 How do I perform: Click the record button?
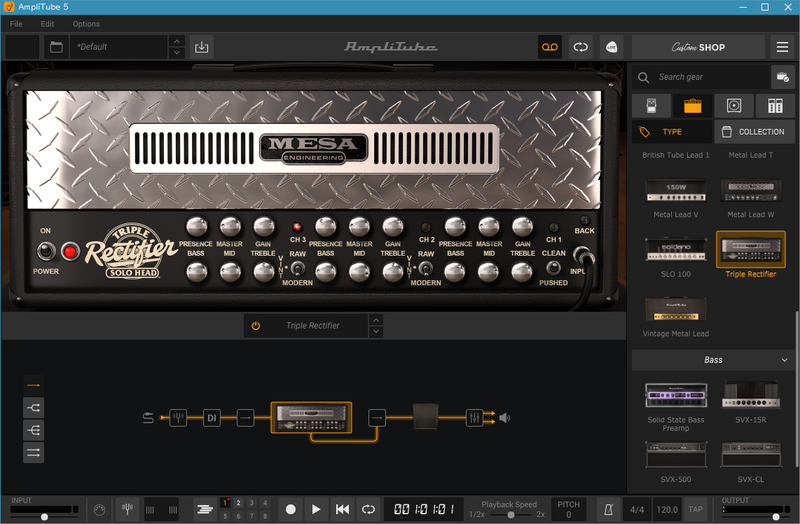(x=290, y=509)
